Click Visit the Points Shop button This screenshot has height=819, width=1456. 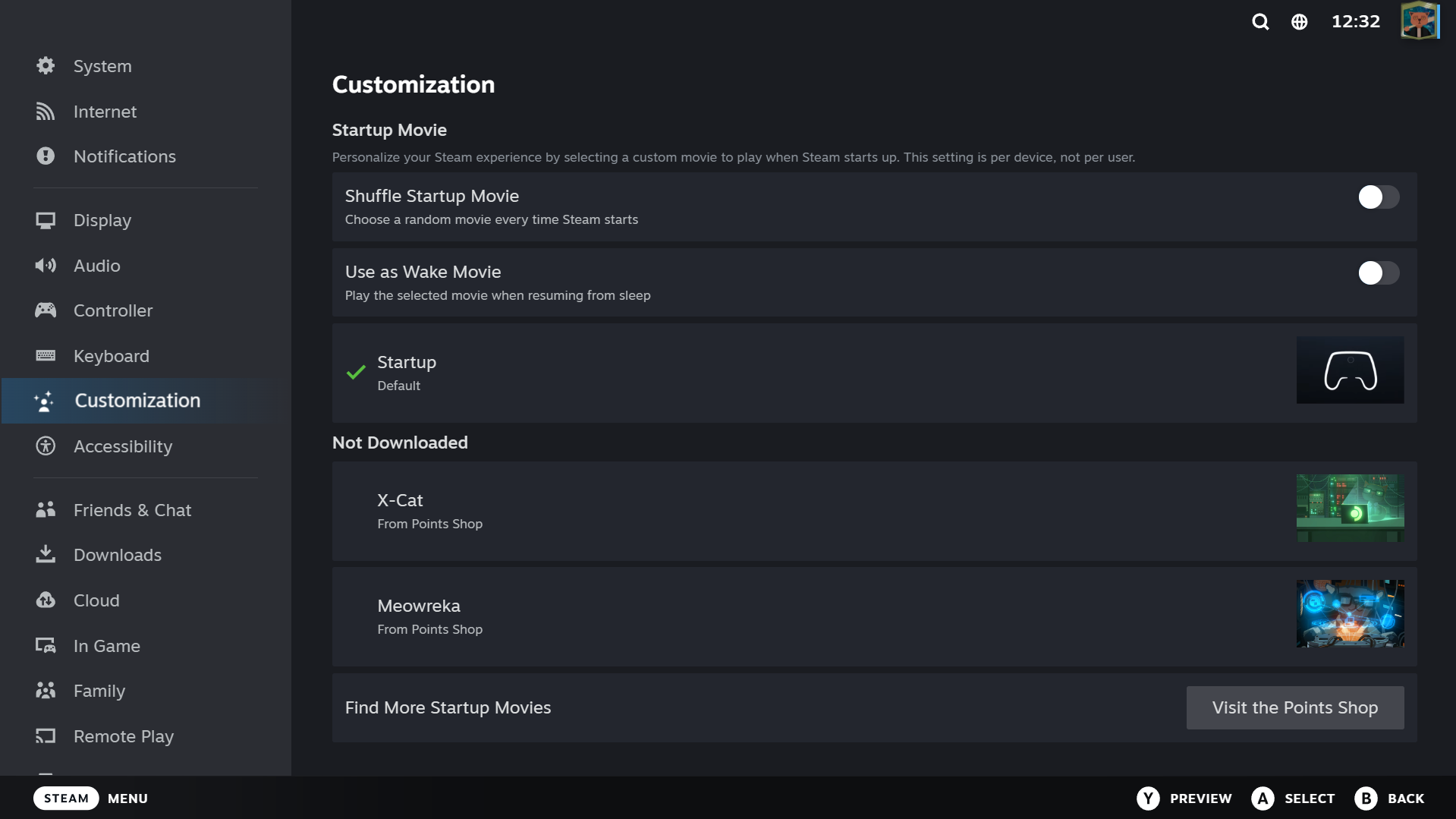click(x=1295, y=707)
